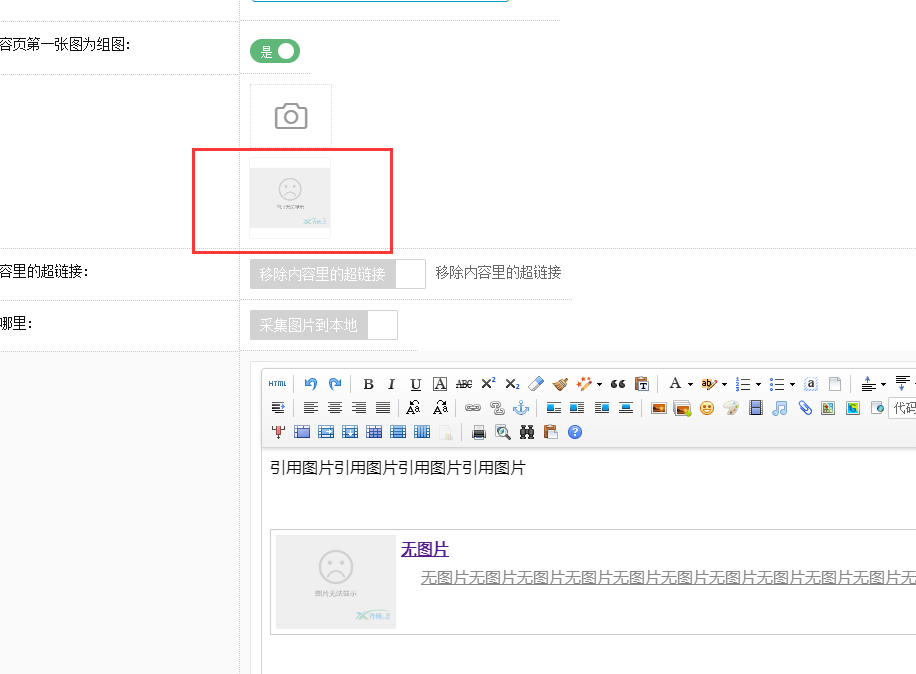916x674 pixels.
Task: Click the print icon in the editor
Action: (479, 432)
